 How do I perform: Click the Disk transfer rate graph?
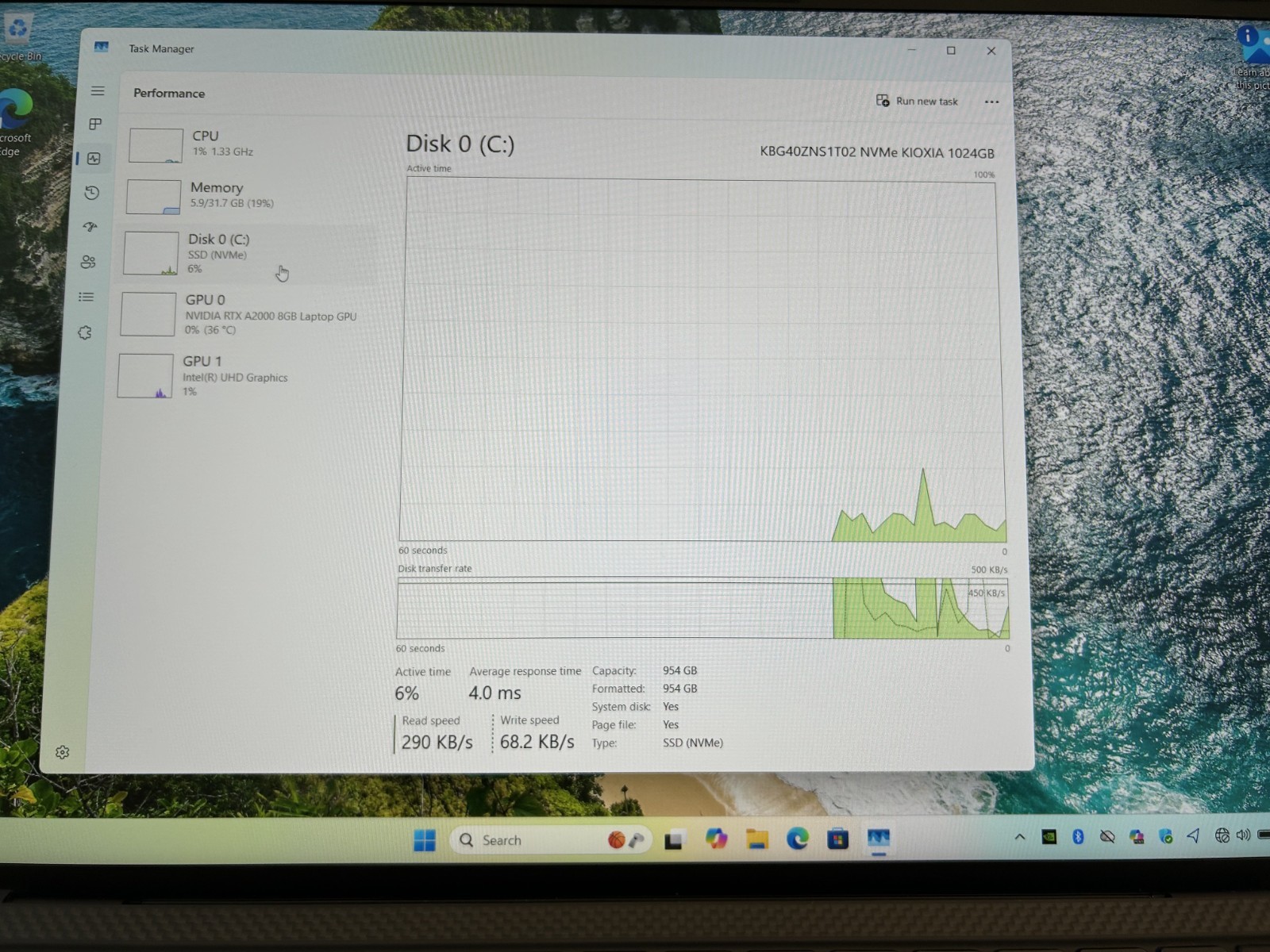tap(702, 608)
